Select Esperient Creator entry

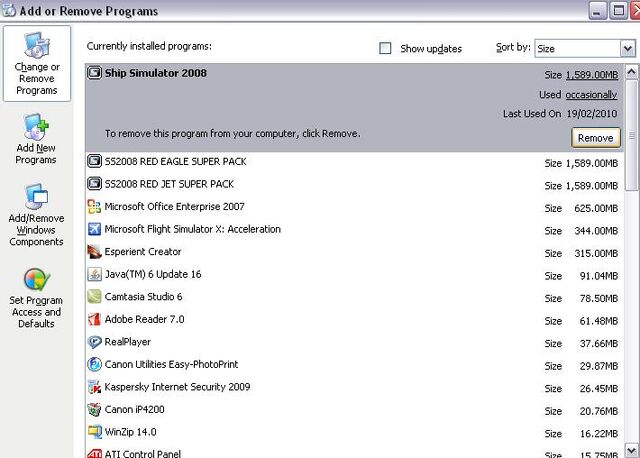tap(354, 252)
